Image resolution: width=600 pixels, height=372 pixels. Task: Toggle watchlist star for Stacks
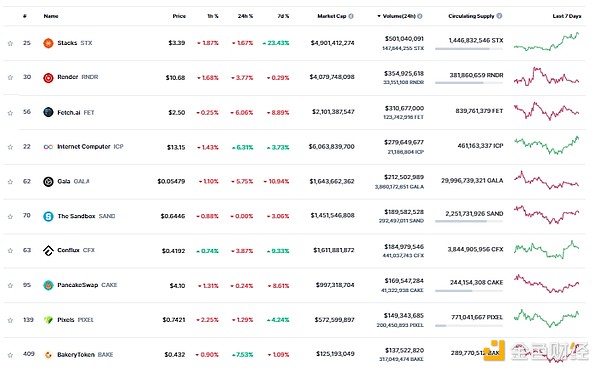coord(10,43)
